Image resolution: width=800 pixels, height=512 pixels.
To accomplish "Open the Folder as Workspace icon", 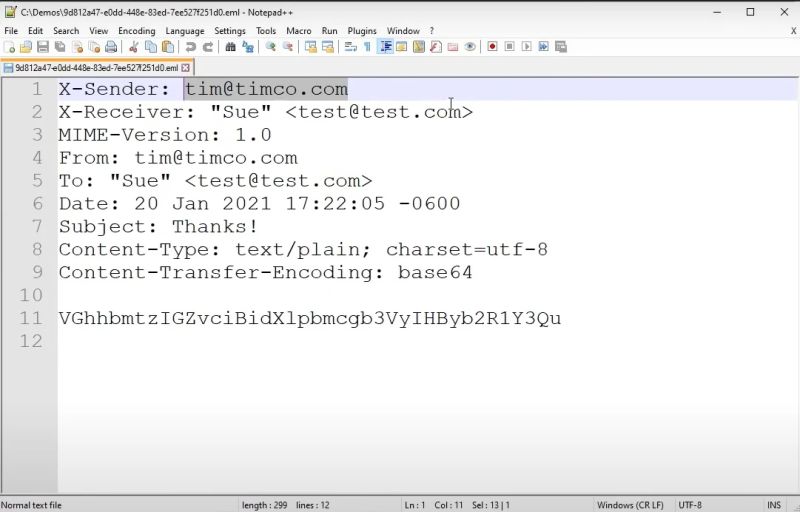I will [453, 47].
